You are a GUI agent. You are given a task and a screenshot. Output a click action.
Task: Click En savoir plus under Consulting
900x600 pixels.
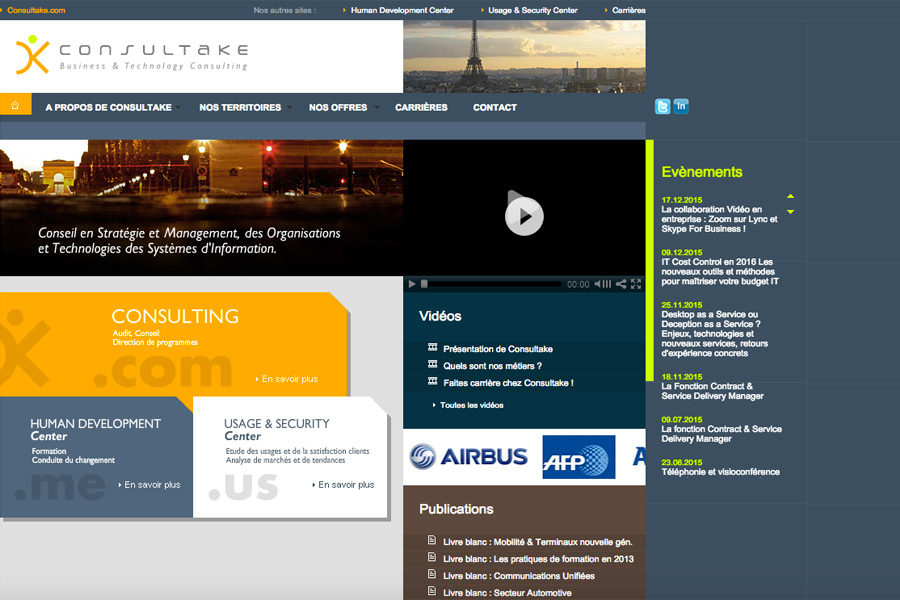point(289,379)
